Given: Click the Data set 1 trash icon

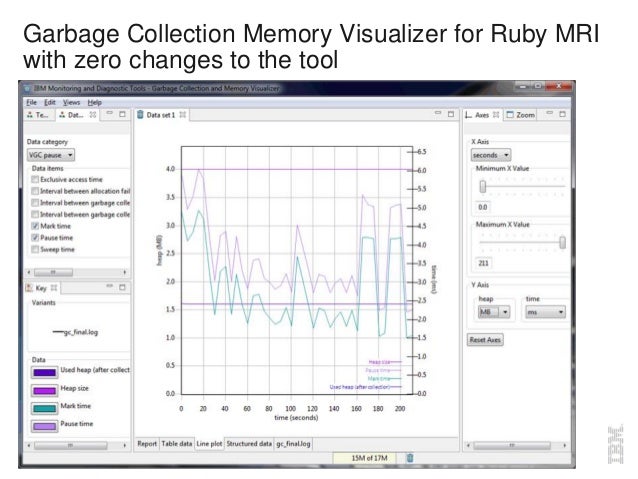Looking at the screenshot, I should (140, 115).
